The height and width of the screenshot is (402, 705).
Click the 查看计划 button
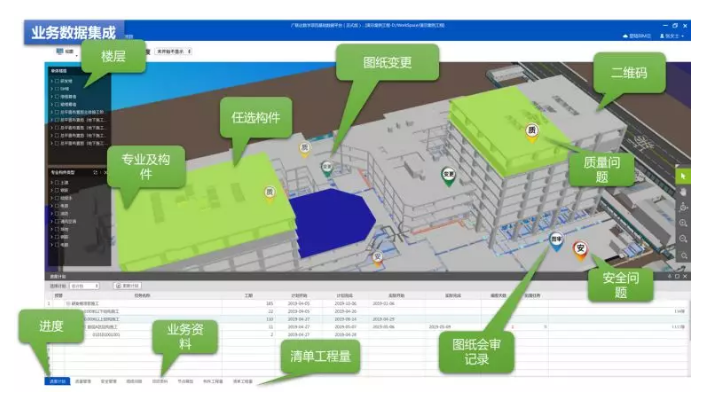pyautogui.click(x=130, y=286)
